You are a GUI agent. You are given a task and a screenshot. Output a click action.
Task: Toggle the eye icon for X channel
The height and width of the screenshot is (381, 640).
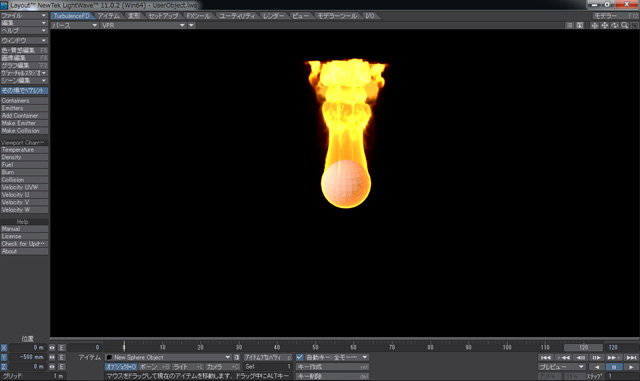coord(52,348)
